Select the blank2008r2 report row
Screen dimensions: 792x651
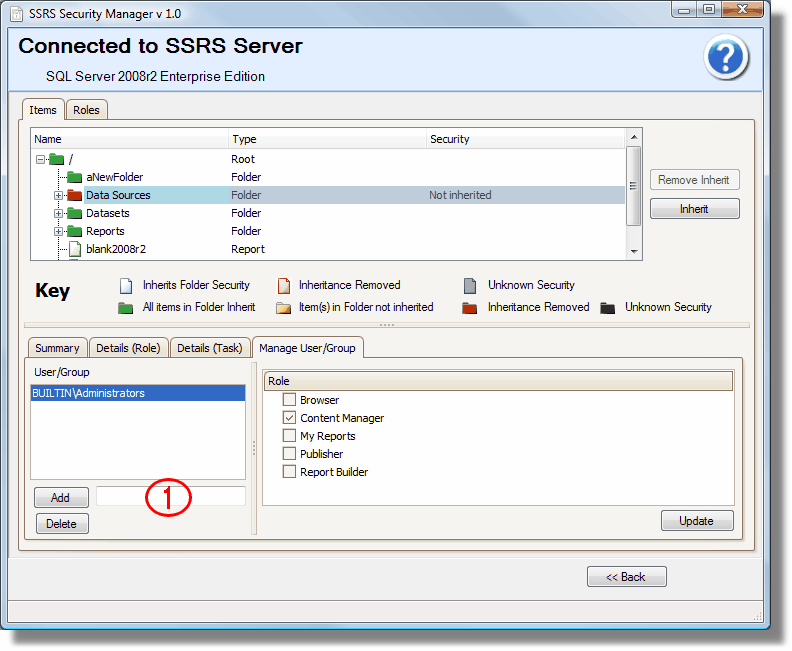coord(328,249)
